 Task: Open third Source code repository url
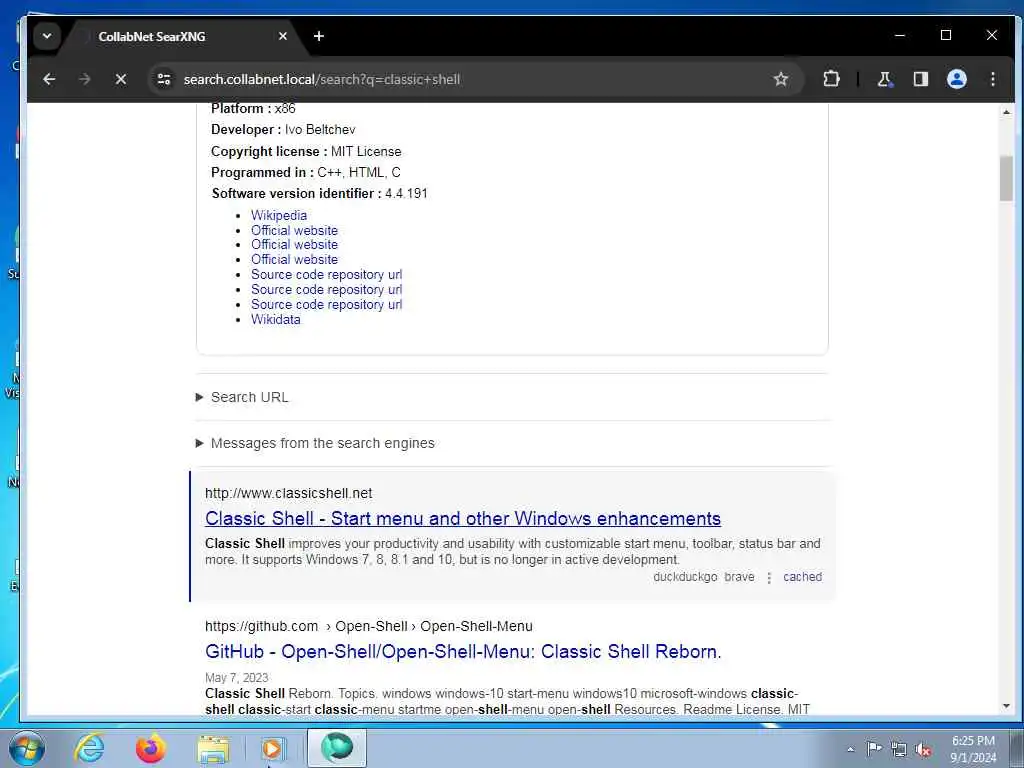(x=327, y=304)
